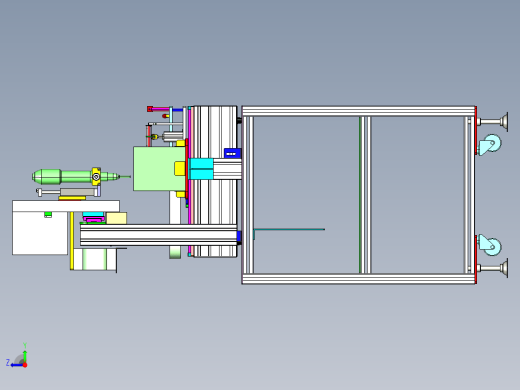Select the yellow clamp on the green spindle
Screen dimensions: 520x390
click(96, 176)
